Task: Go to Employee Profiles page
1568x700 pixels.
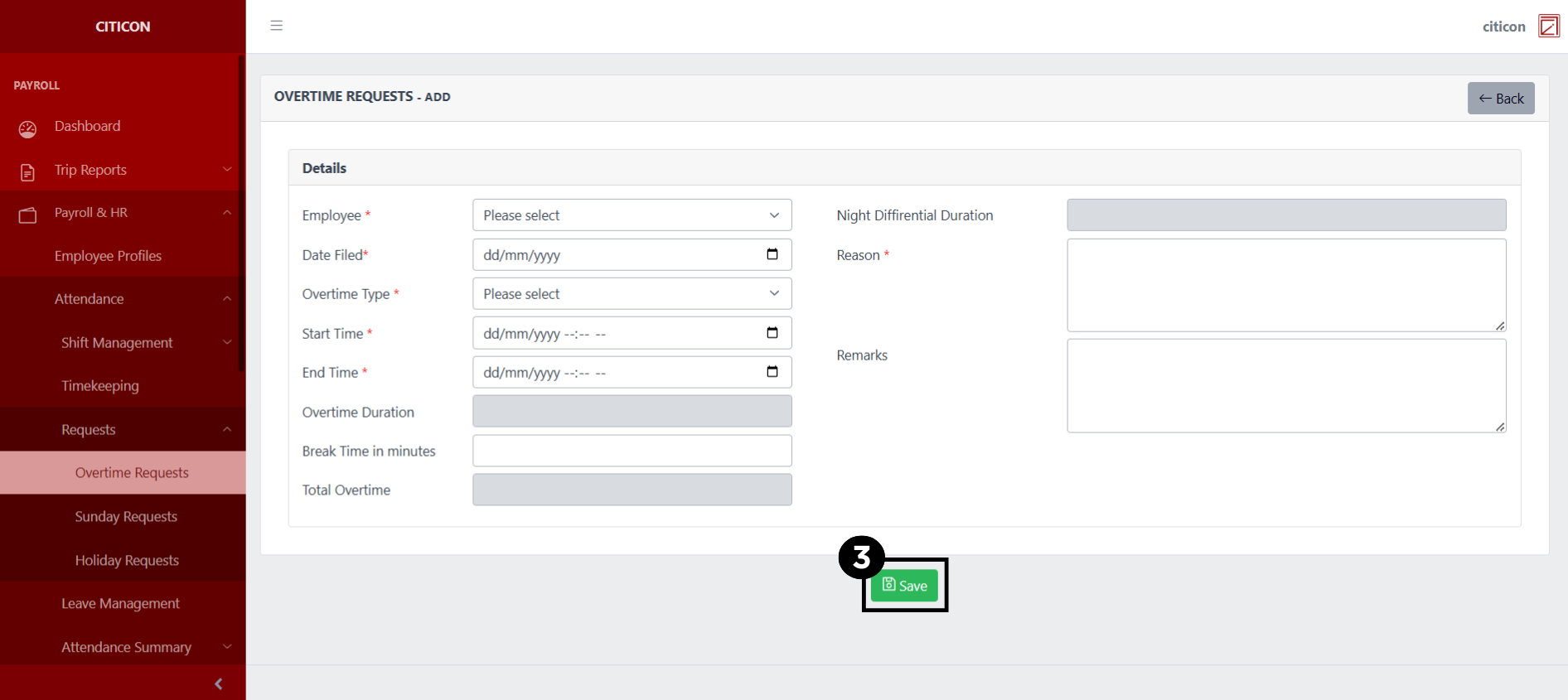Action: tap(108, 256)
